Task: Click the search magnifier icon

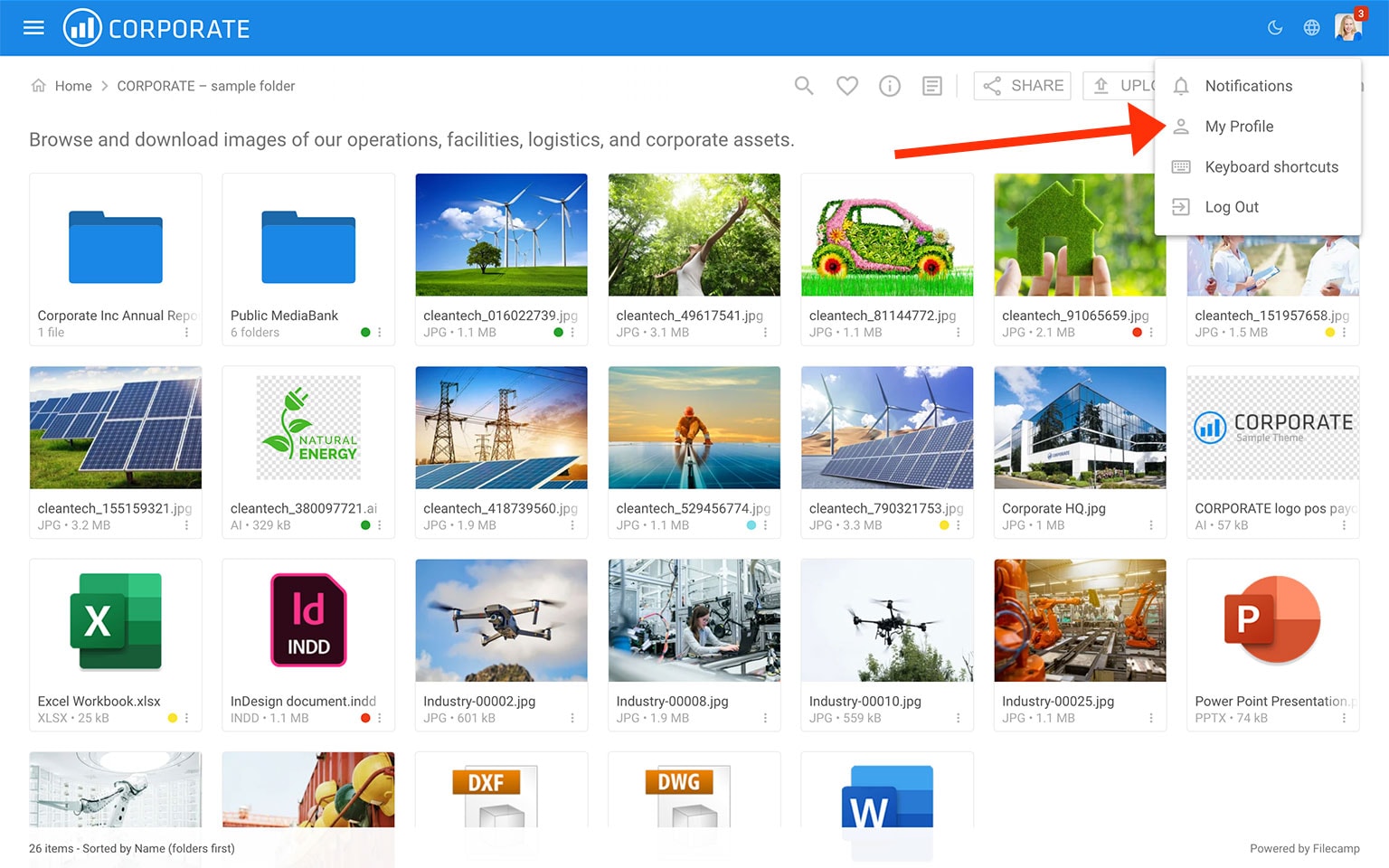Action: [803, 86]
